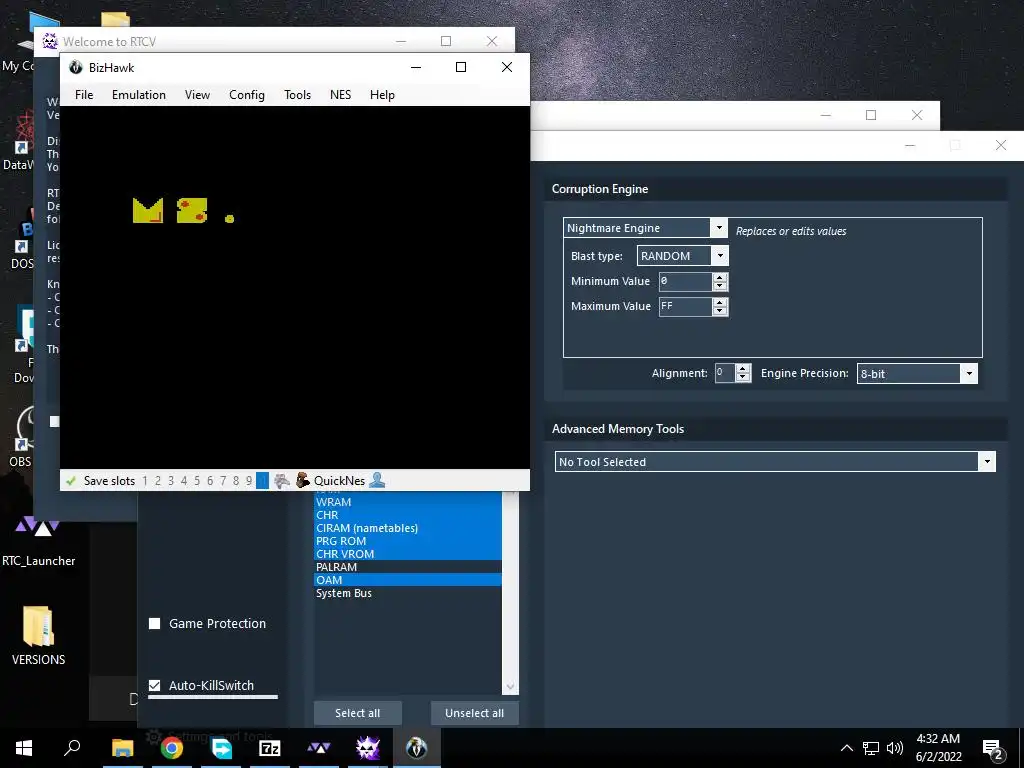Select save slot 1 in status bar
Viewport: 1024px width, 768px height.
pyautogui.click(x=145, y=481)
